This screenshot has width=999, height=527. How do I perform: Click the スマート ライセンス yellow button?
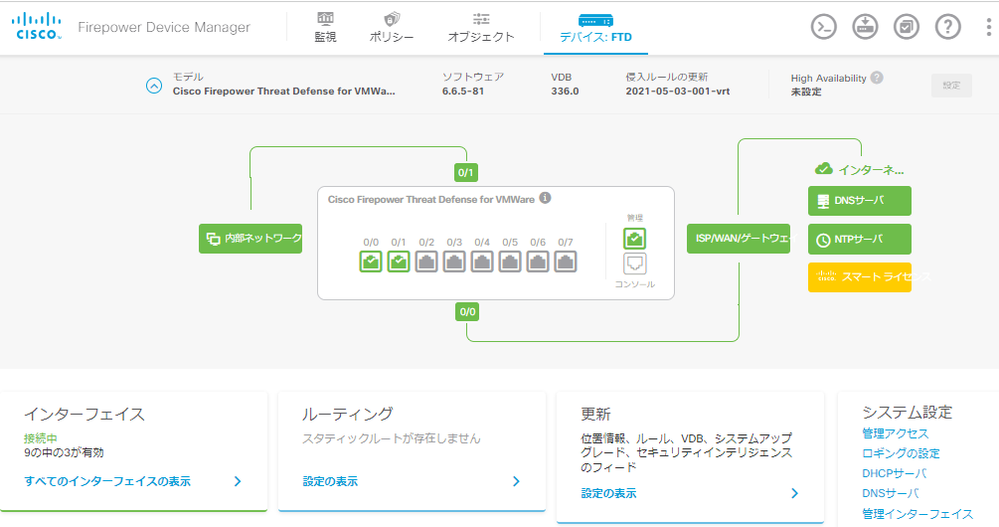pos(859,277)
